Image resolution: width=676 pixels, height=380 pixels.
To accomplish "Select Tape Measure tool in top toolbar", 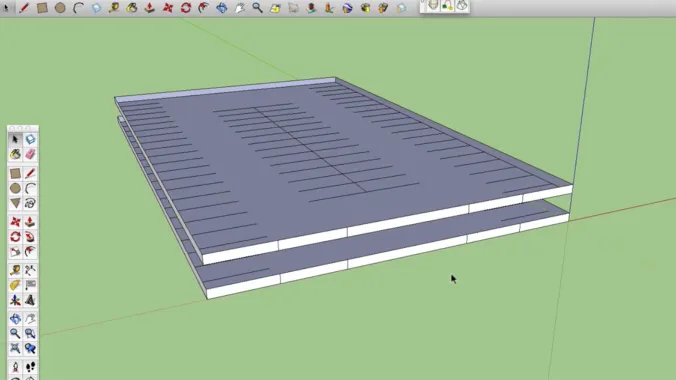I will [x=114, y=7].
